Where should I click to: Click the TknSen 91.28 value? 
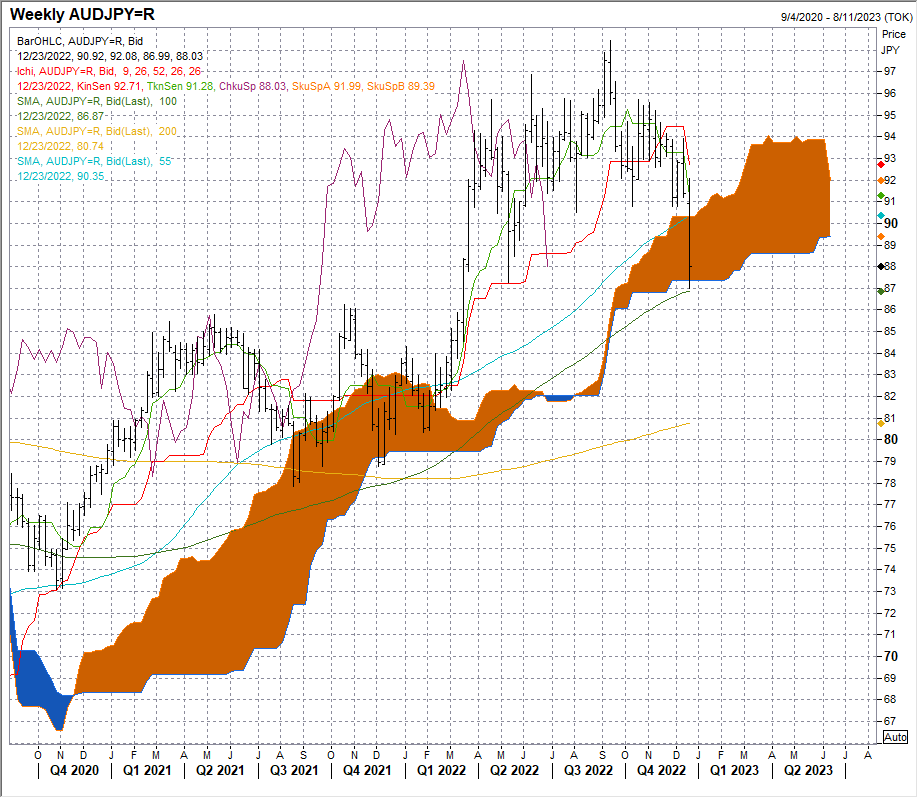click(x=180, y=86)
